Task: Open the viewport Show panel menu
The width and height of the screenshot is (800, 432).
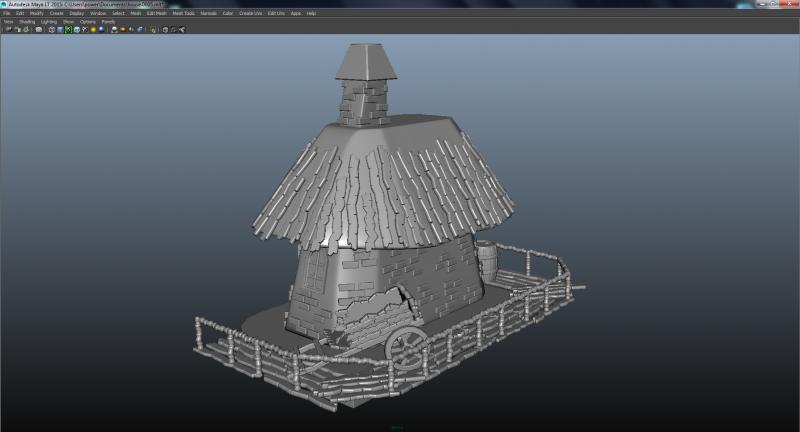Action: coord(68,22)
